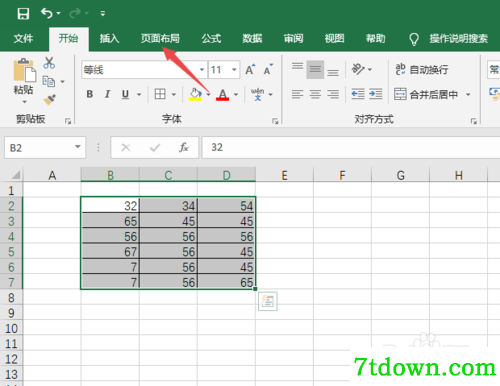
Task: Toggle italic formatting
Action: click(x=107, y=94)
